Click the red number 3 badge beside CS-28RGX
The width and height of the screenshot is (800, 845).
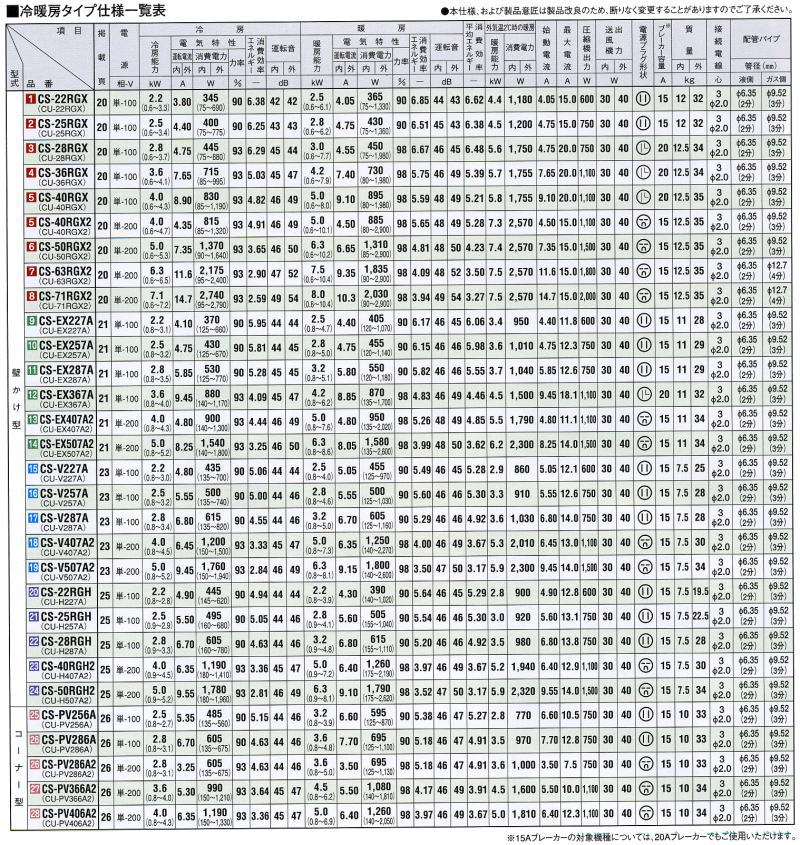tap(31, 148)
